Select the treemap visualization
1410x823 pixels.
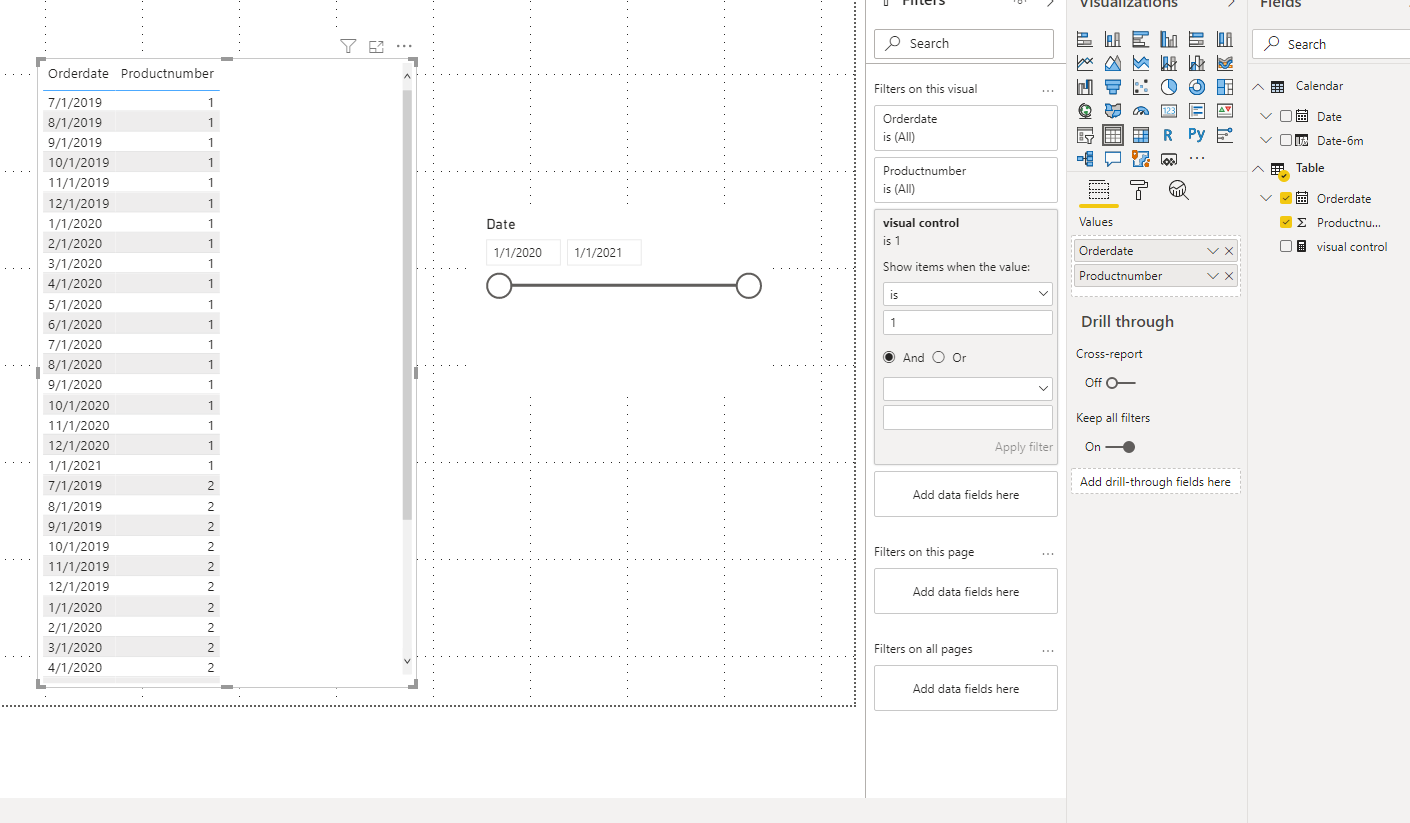point(1225,87)
